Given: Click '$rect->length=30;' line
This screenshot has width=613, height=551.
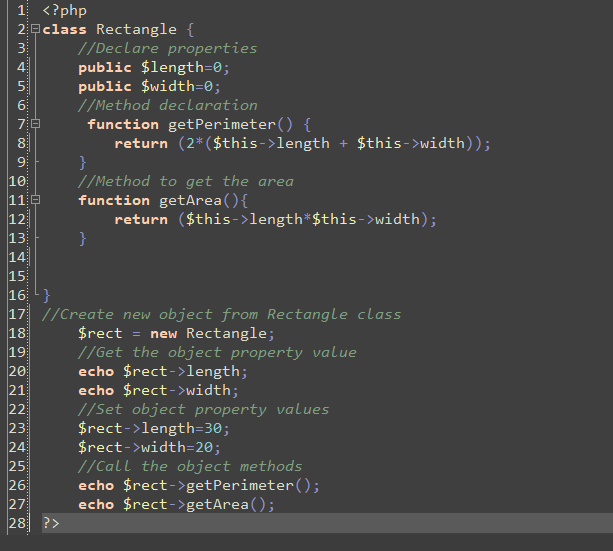Looking at the screenshot, I should tap(154, 429).
